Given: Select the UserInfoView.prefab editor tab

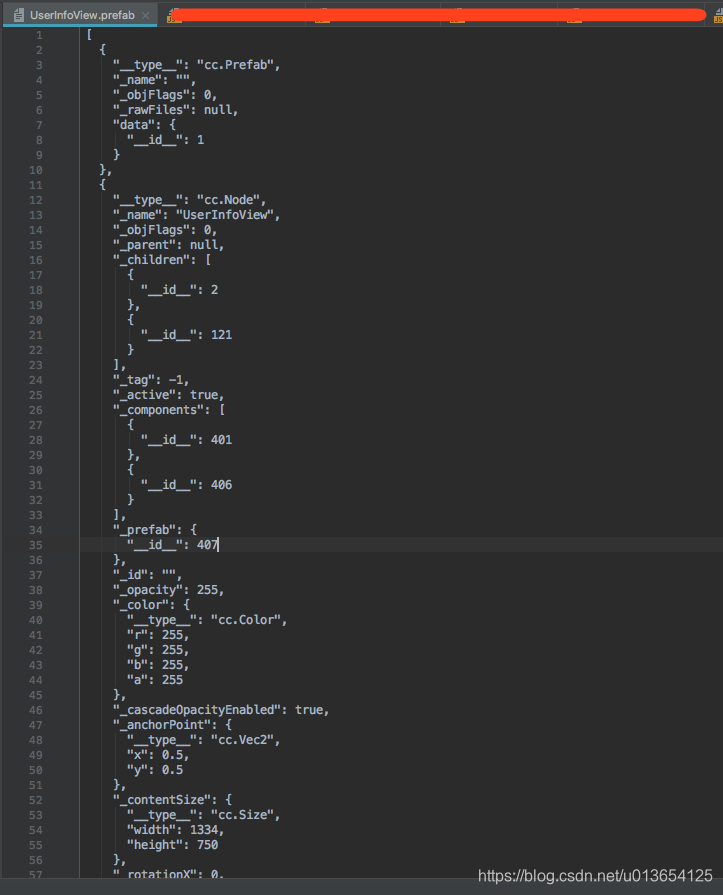Looking at the screenshot, I should (x=80, y=15).
